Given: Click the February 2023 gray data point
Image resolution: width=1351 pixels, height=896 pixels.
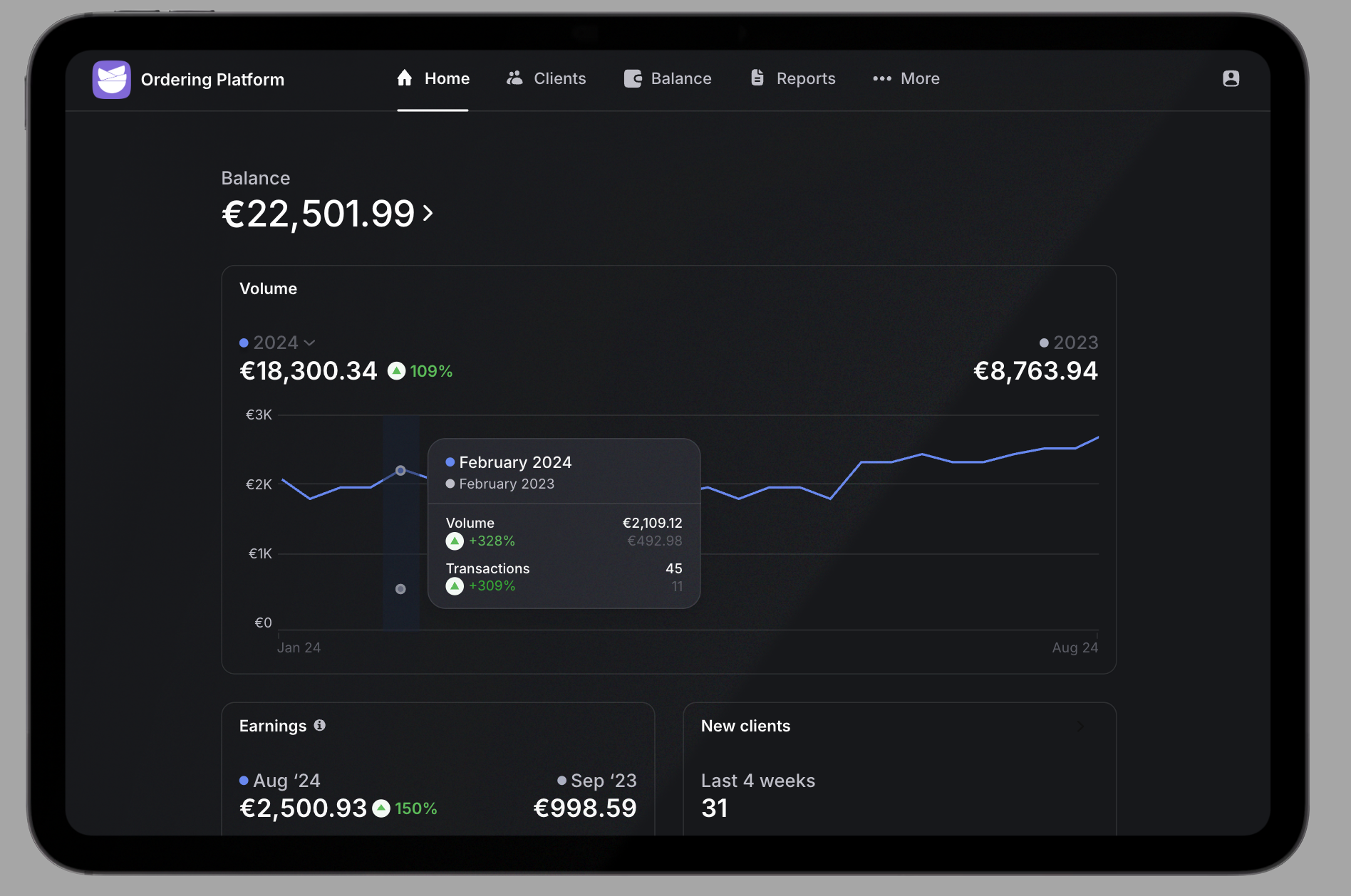Looking at the screenshot, I should click(x=400, y=589).
